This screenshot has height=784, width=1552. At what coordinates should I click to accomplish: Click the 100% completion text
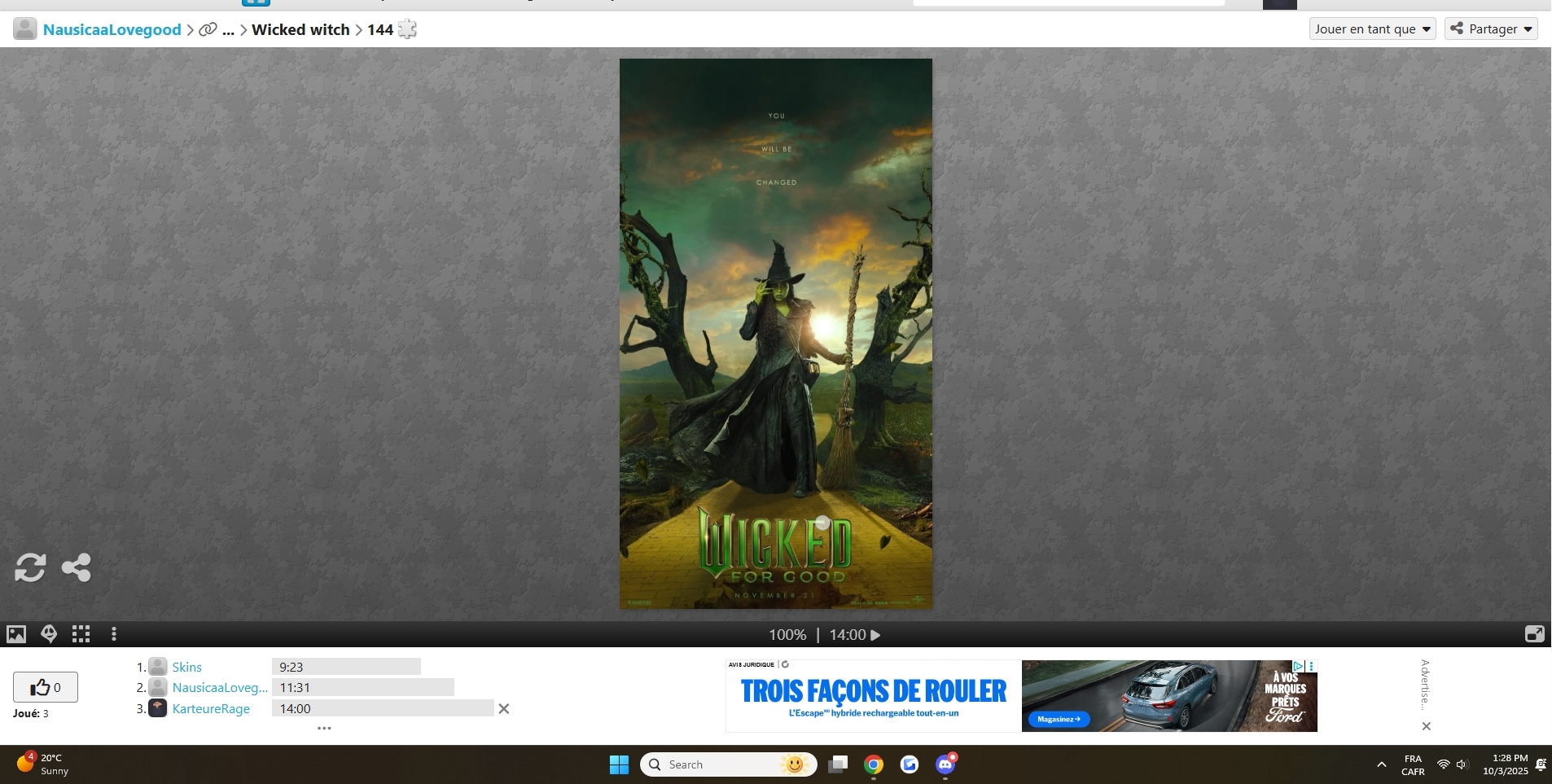click(787, 635)
